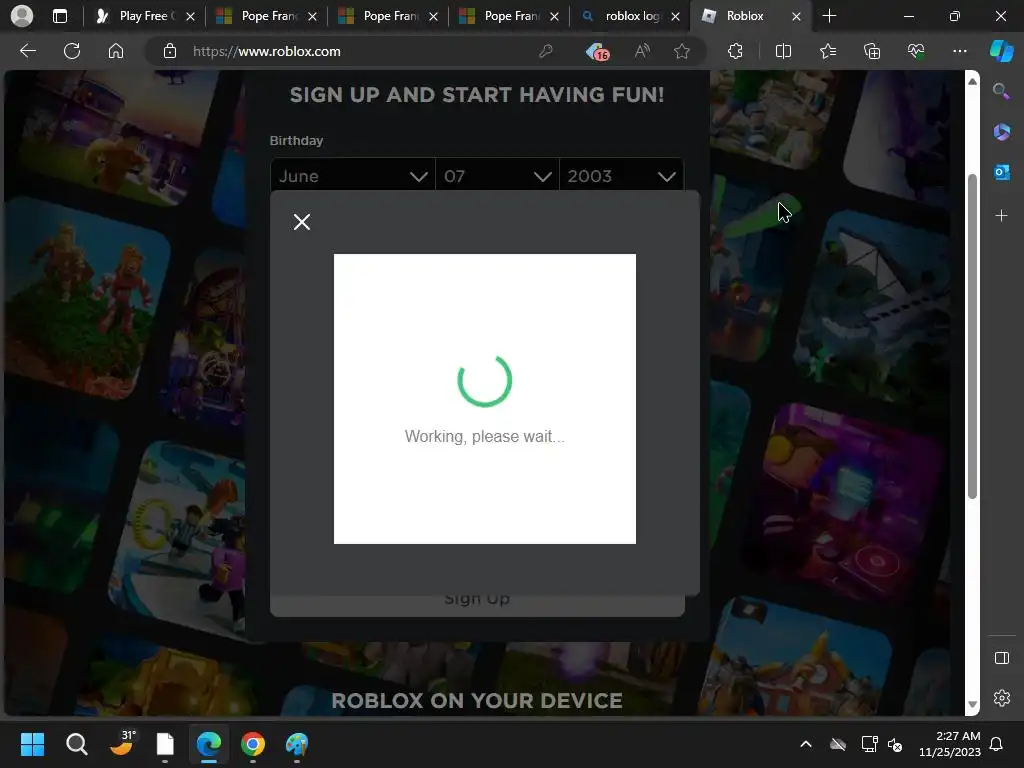The height and width of the screenshot is (768, 1024).
Task: Refresh the current page
Action: [72, 51]
